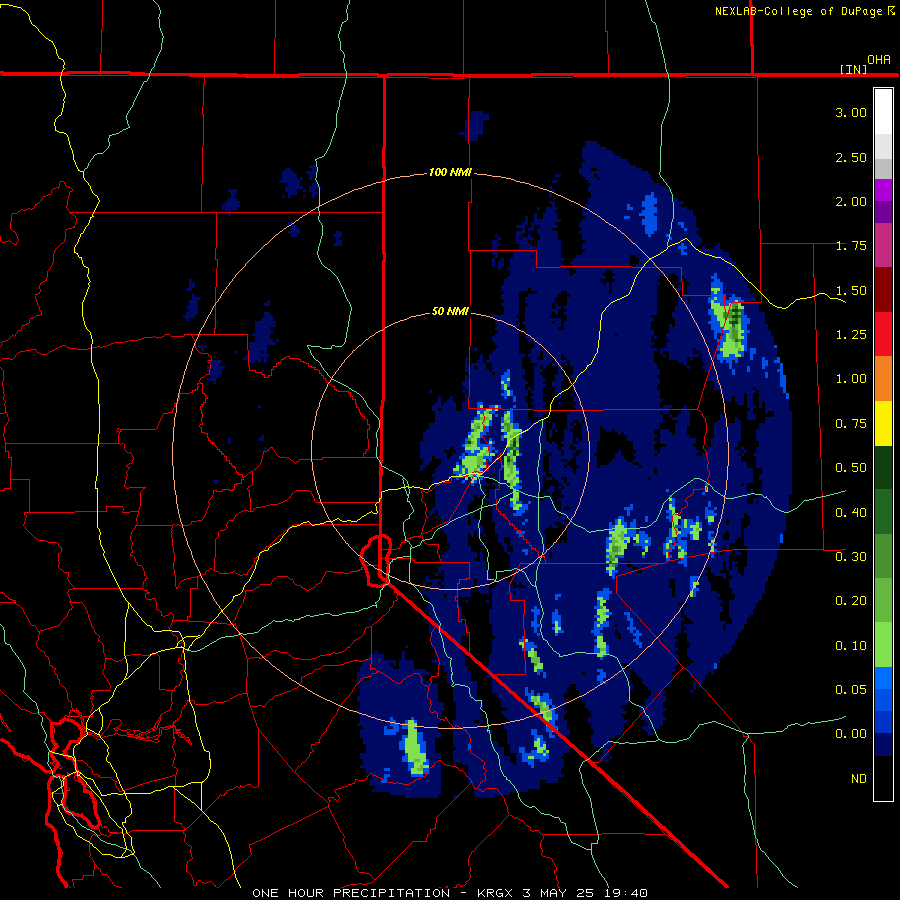This screenshot has width=900, height=900.
Task: Select the 0.00 legend value
Action: [x=851, y=734]
